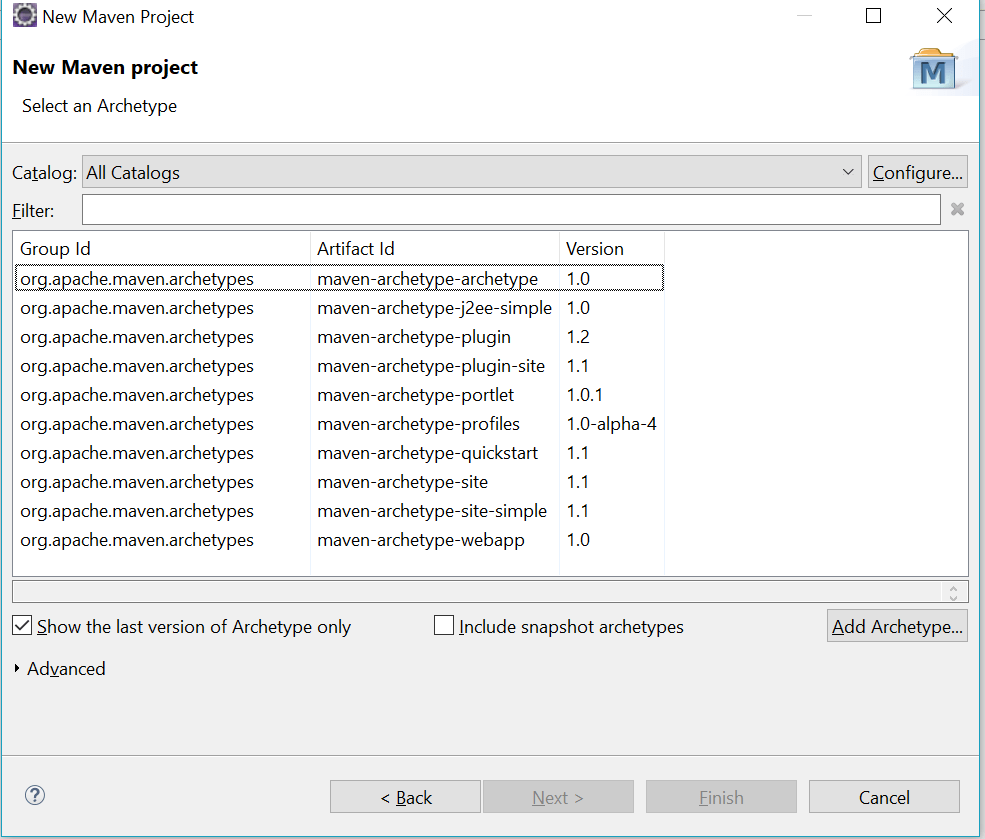Select the maven-archetype-plugin row
The height and width of the screenshot is (839, 985).
(x=339, y=337)
